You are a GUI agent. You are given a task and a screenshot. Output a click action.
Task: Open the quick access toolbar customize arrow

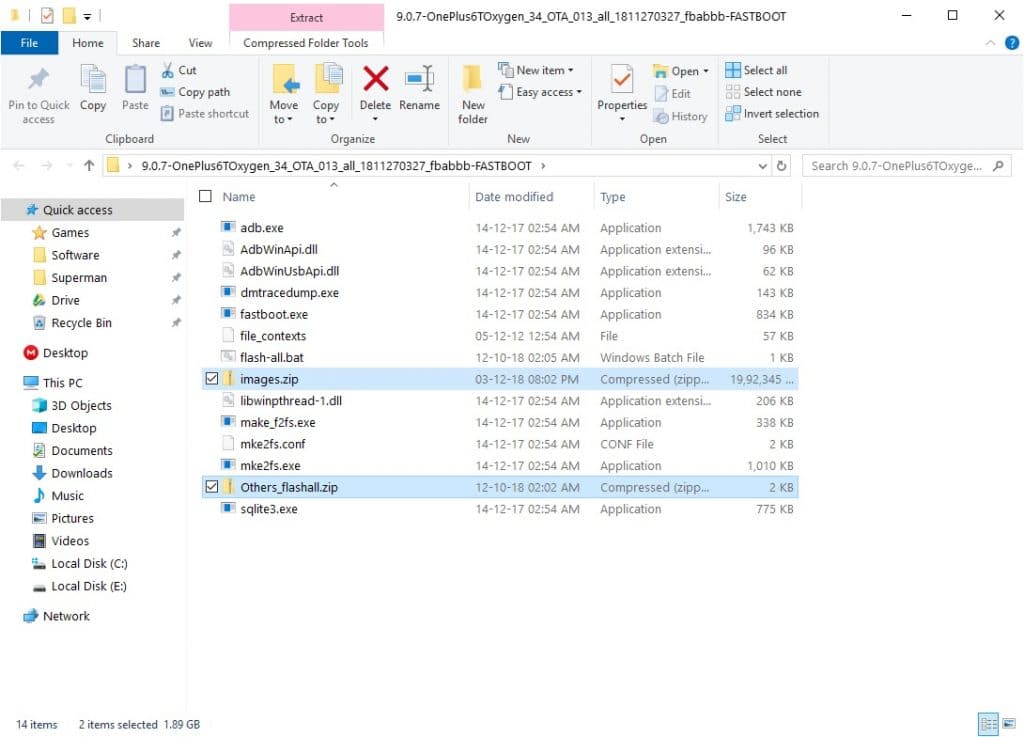(x=87, y=16)
